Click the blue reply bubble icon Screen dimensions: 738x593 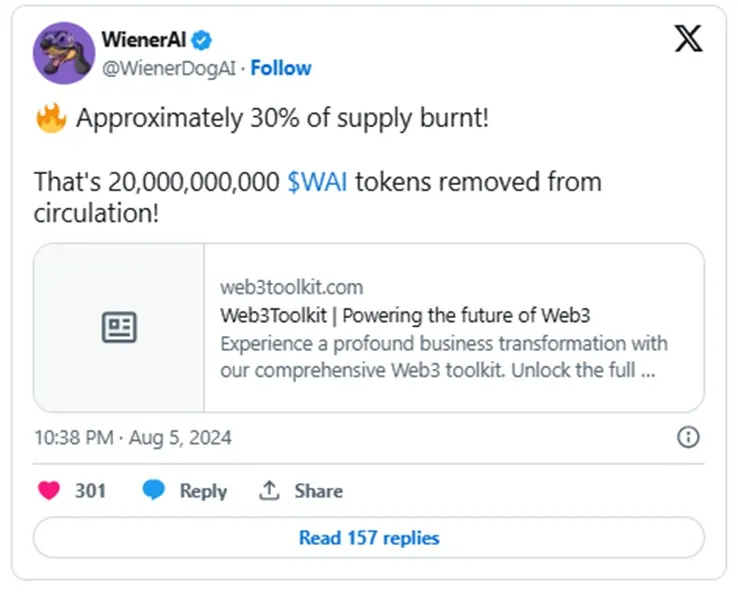153,491
